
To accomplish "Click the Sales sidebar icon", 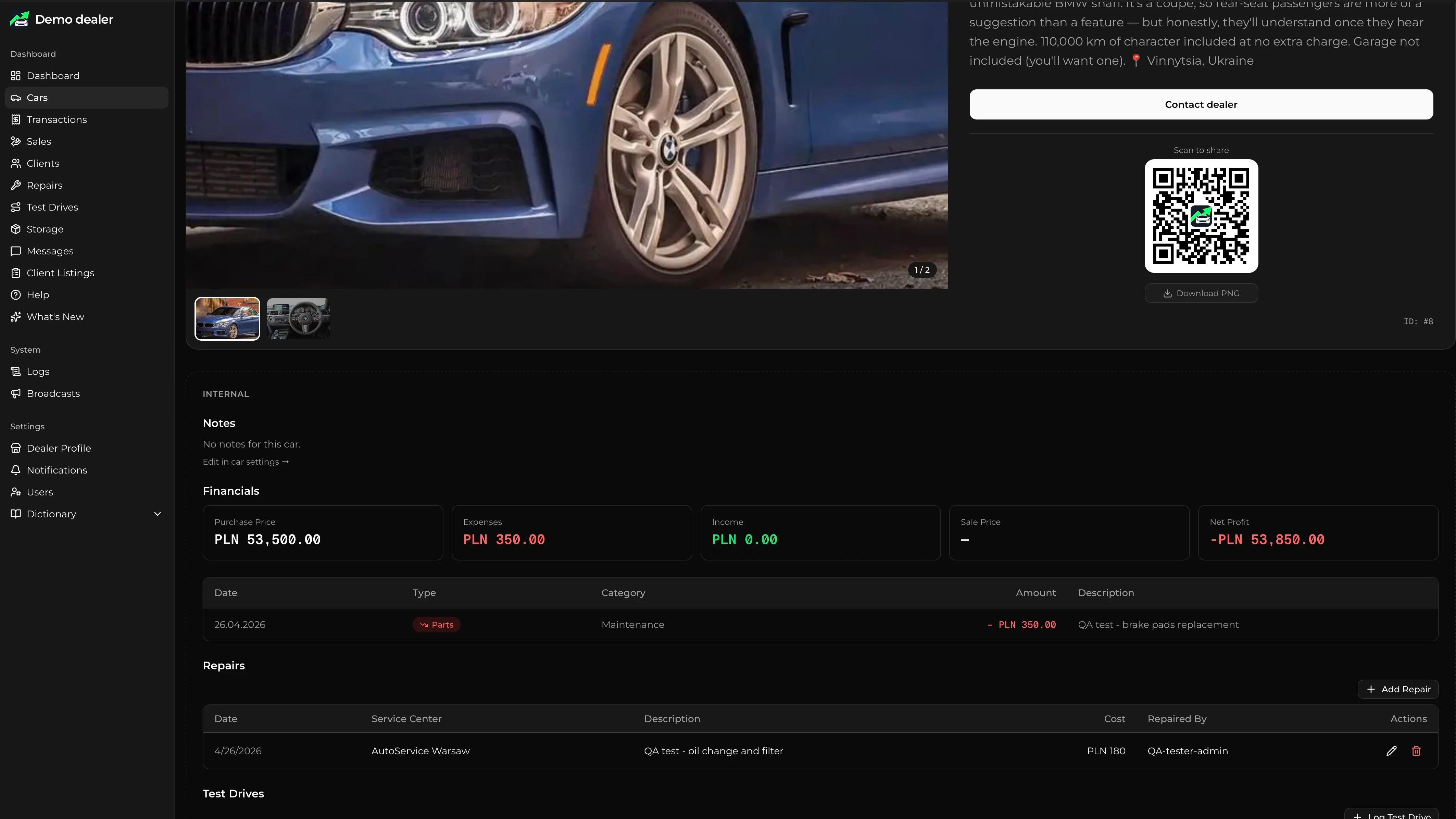I will (x=16, y=142).
